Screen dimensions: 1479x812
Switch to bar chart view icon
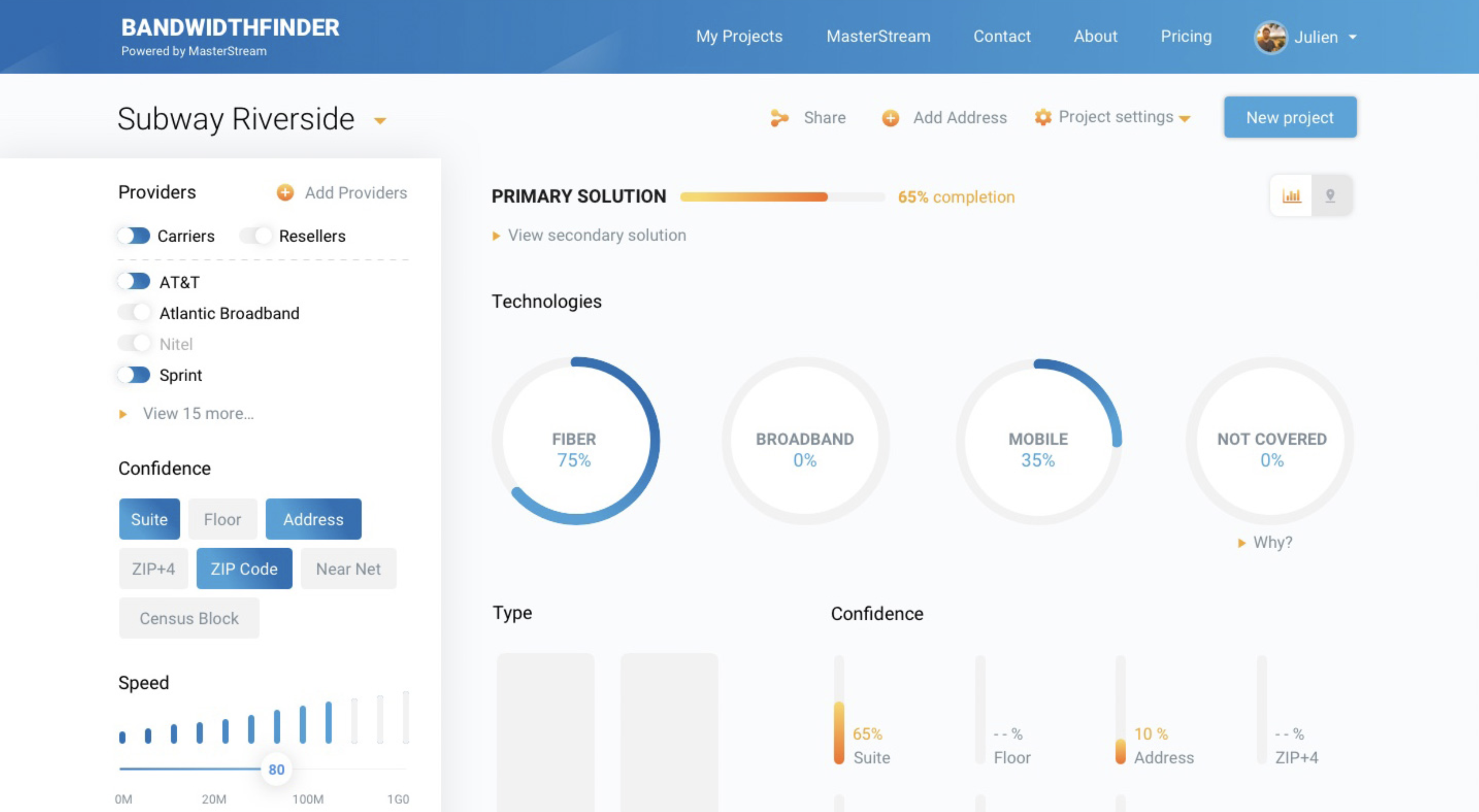pos(1291,196)
